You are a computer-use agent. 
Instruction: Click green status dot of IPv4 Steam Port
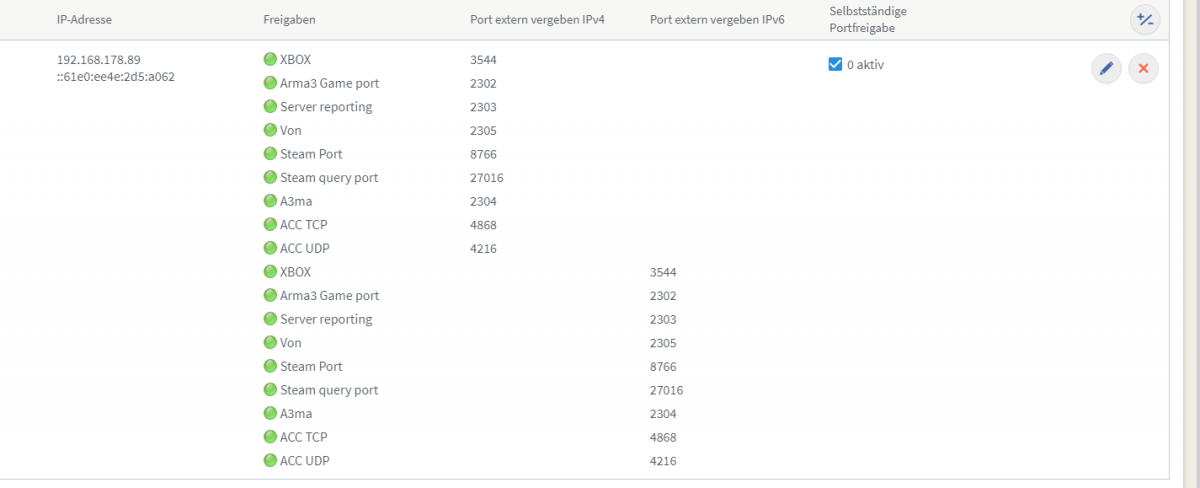pos(270,154)
